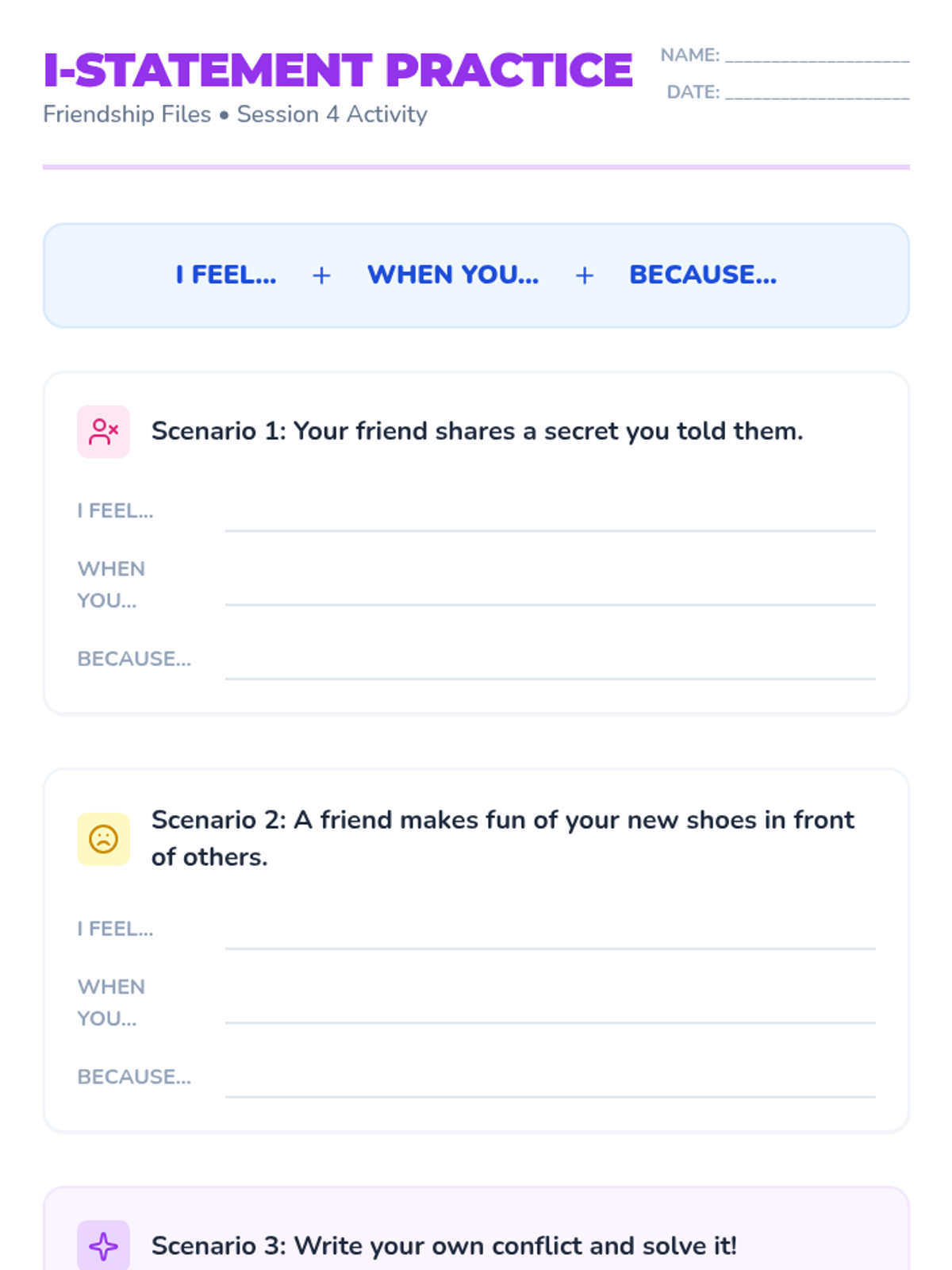
Task: Click the Scenario 1 person-with-x icon
Action: (103, 432)
